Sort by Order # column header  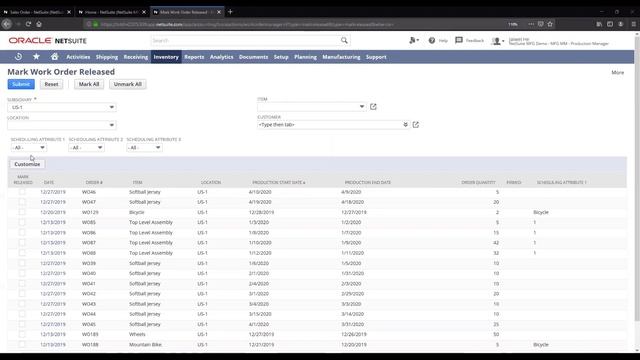pos(94,182)
